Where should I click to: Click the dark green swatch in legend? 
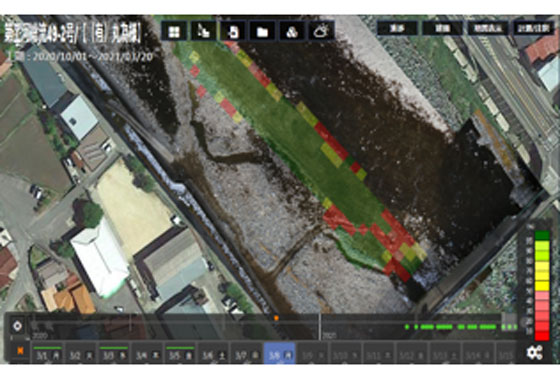click(x=542, y=235)
